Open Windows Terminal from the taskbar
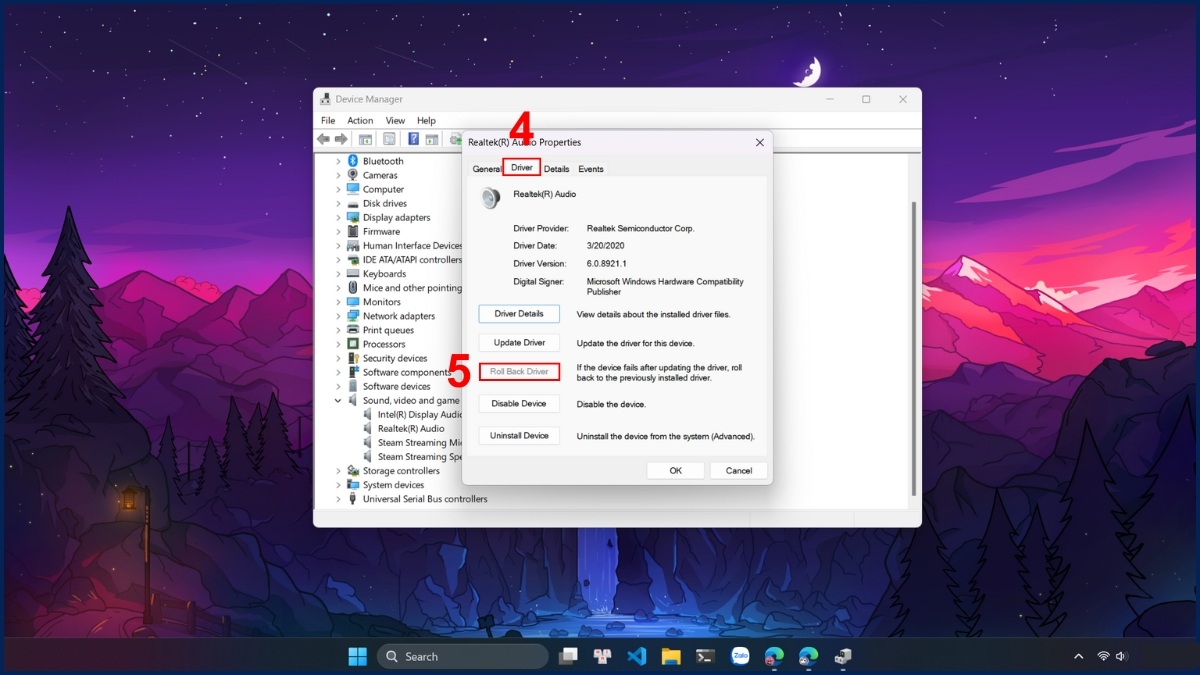This screenshot has width=1200, height=675. click(x=703, y=657)
